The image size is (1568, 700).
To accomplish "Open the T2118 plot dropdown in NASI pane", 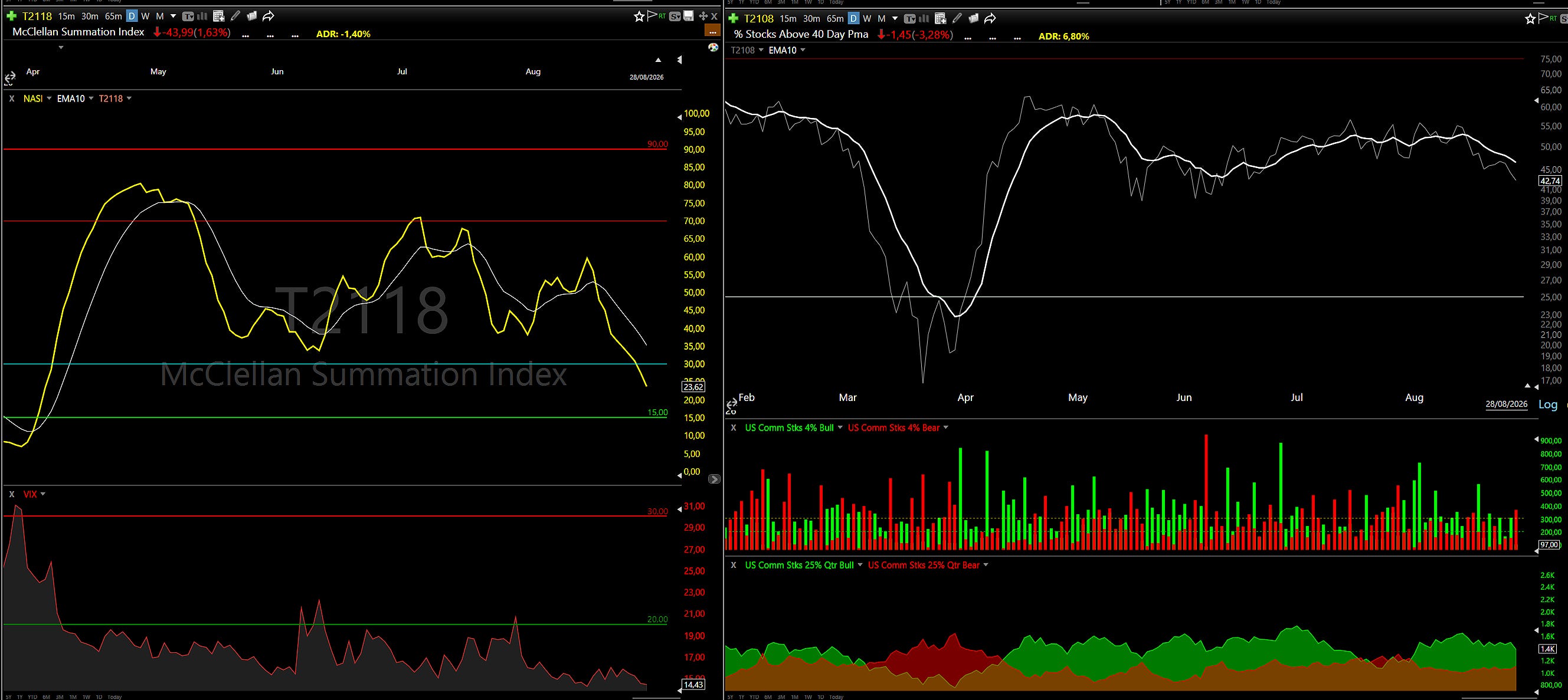I will (129, 98).
